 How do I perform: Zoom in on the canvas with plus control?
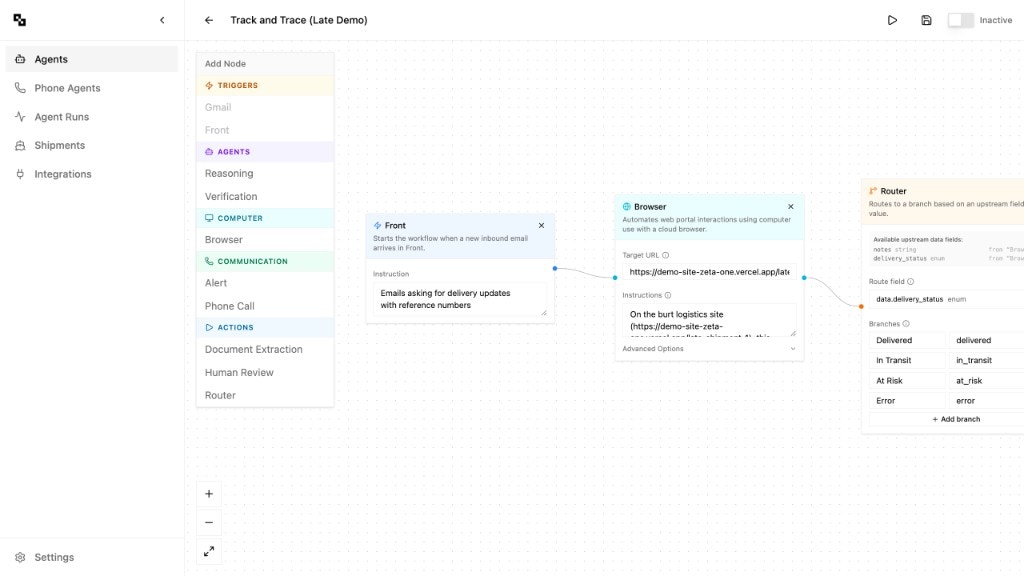tap(209, 493)
